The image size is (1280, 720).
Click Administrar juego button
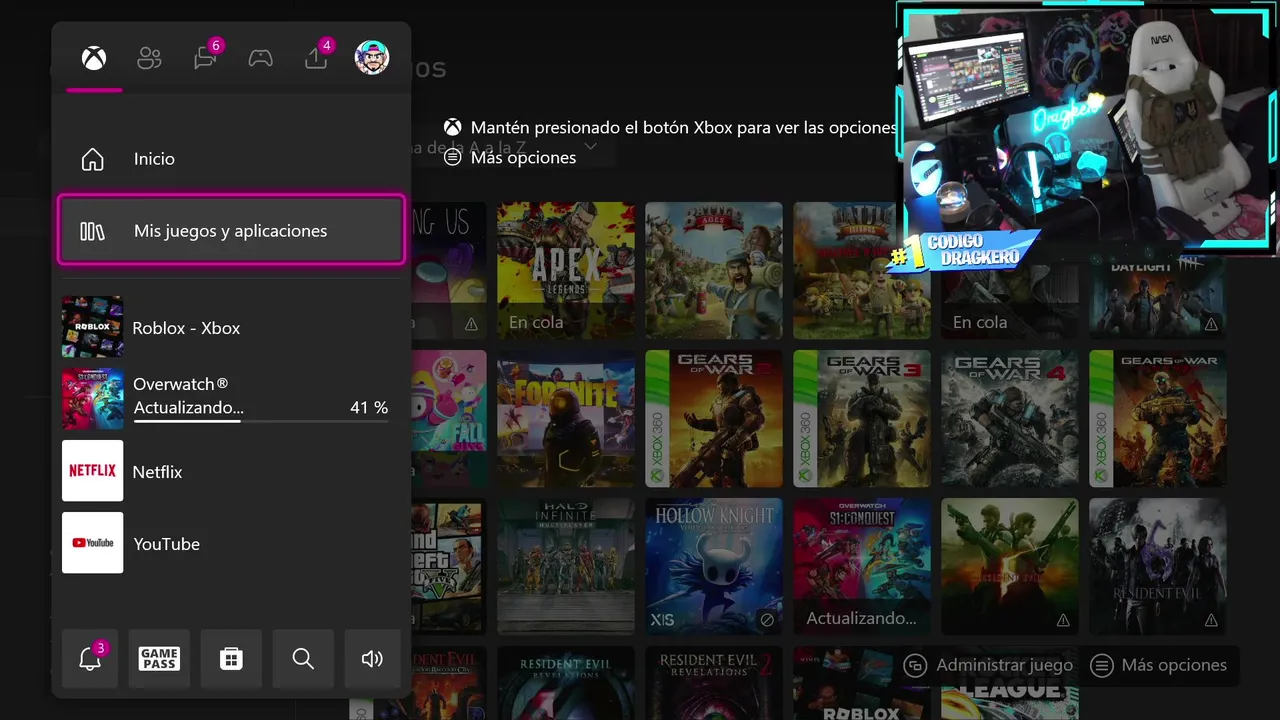988,665
